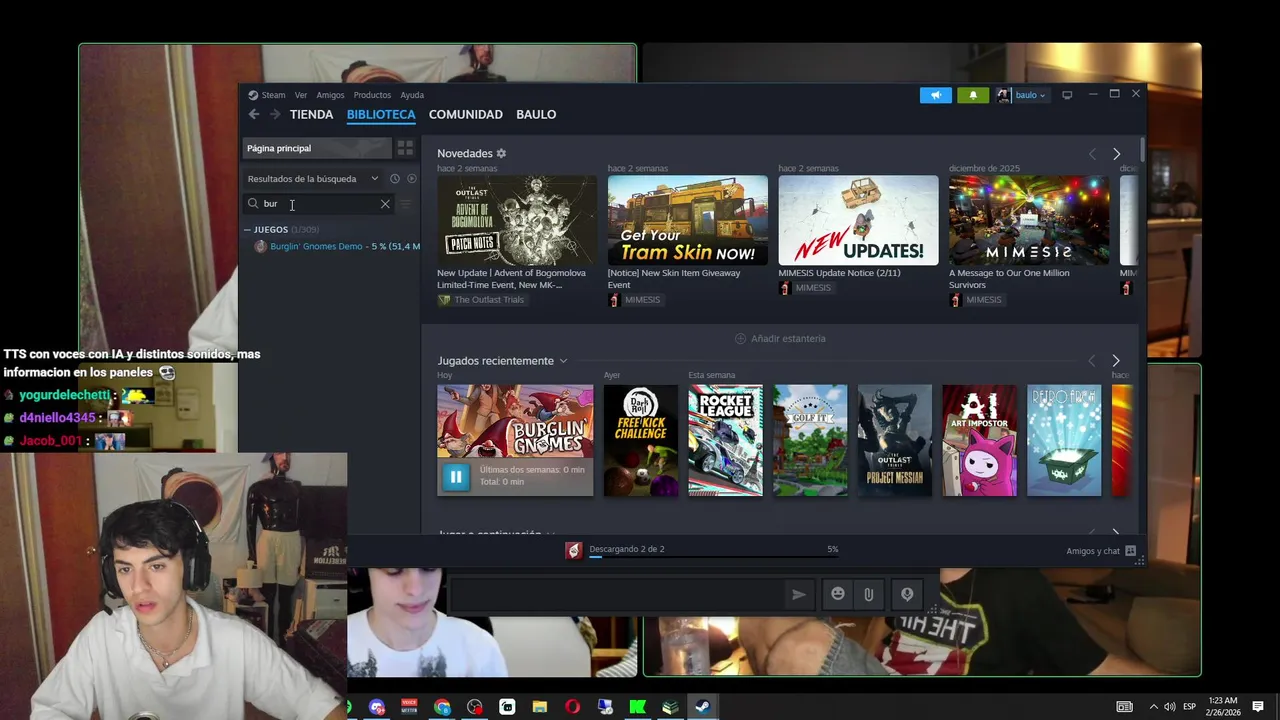Screen dimensions: 1280x720
Task: Click the Steam library vertical scrollbar
Action: coord(1142,151)
